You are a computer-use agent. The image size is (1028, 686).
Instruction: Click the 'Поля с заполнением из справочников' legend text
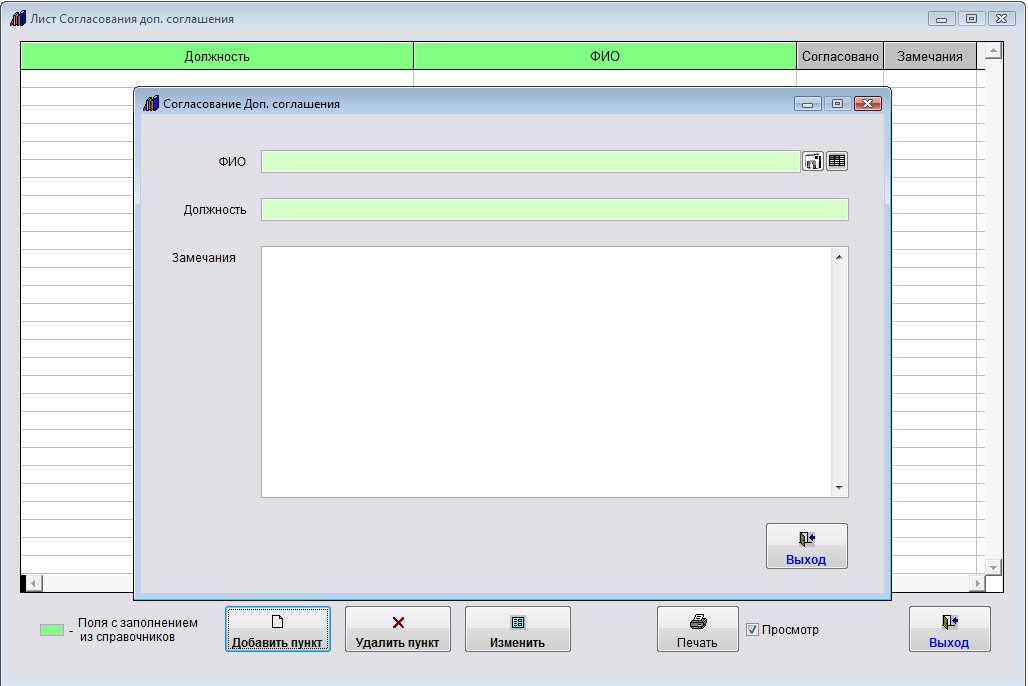click(137, 630)
